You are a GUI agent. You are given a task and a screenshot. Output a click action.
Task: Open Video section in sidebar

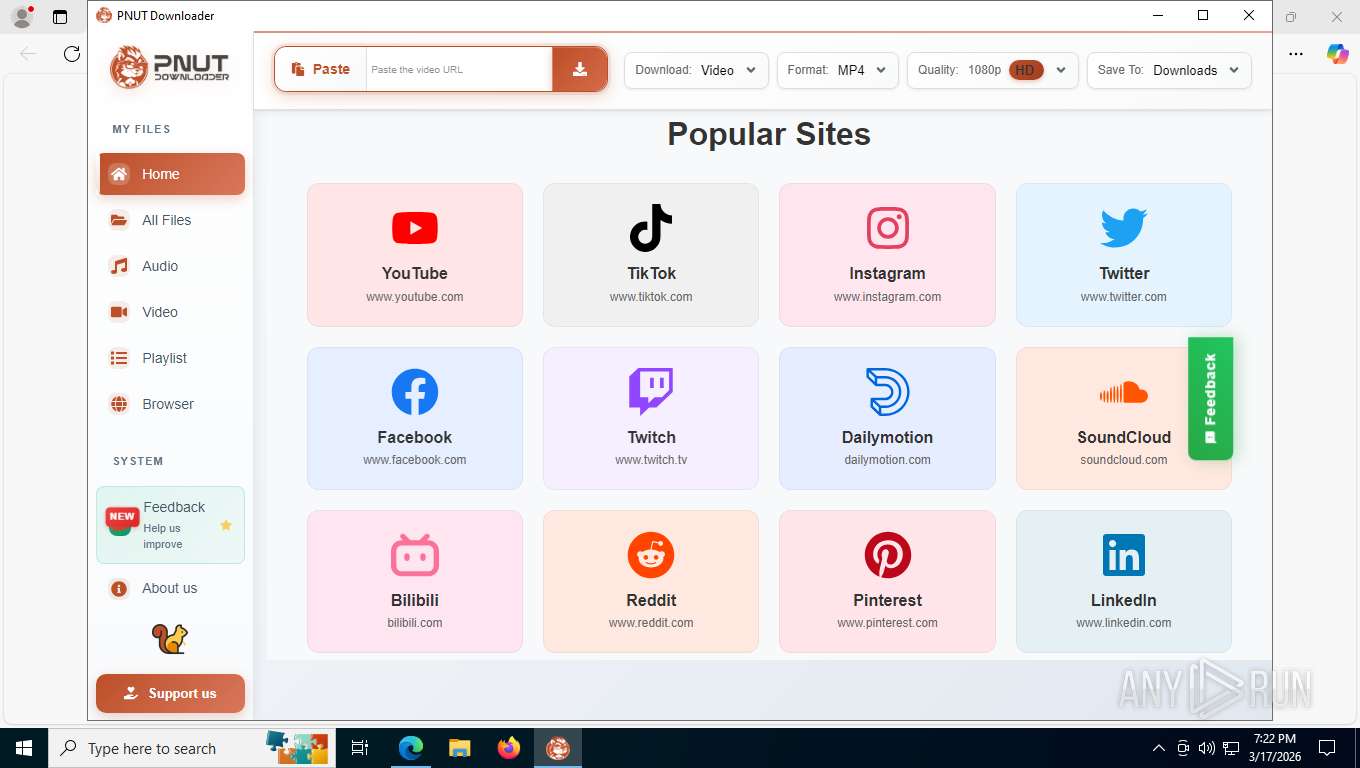172,312
